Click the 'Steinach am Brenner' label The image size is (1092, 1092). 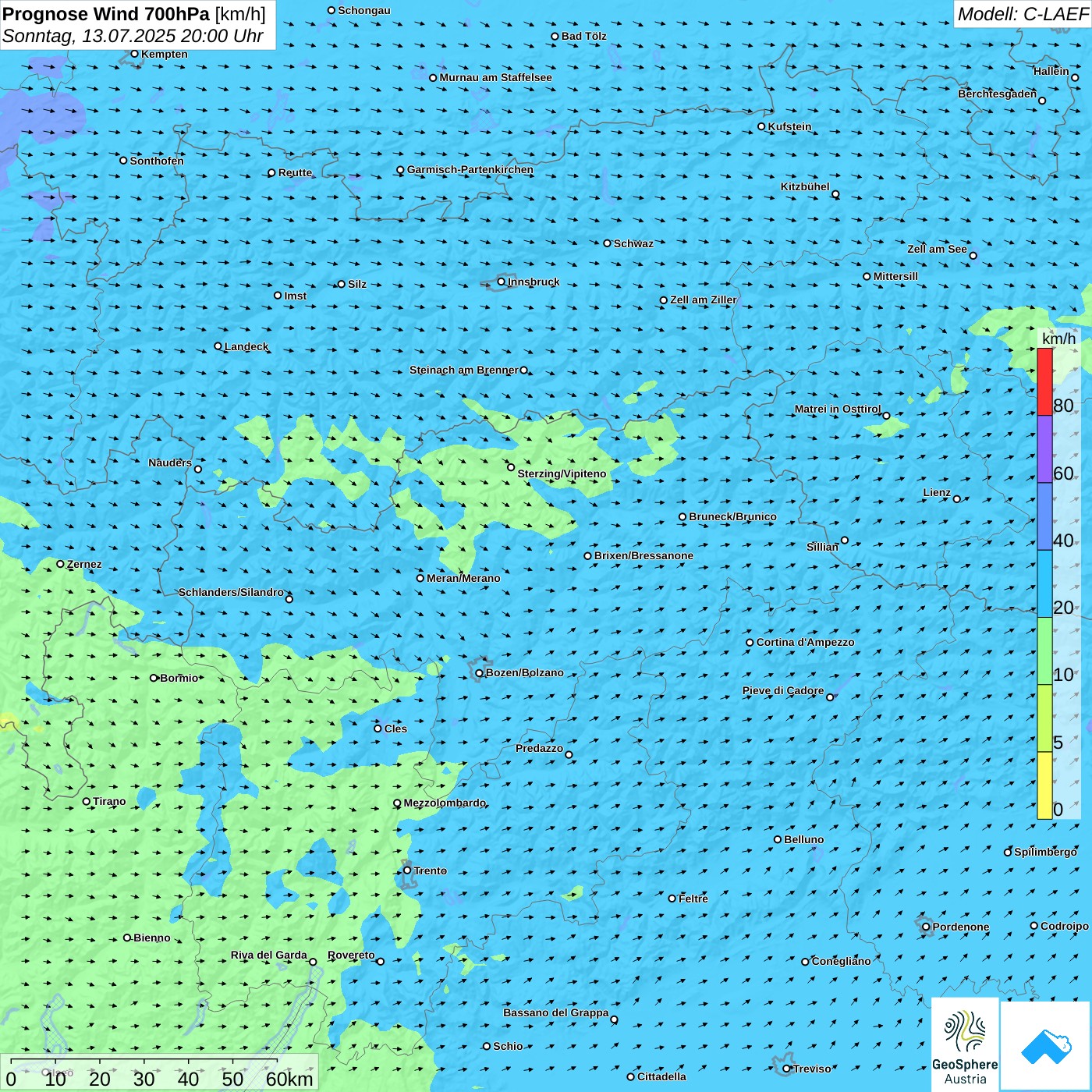pyautogui.click(x=464, y=370)
